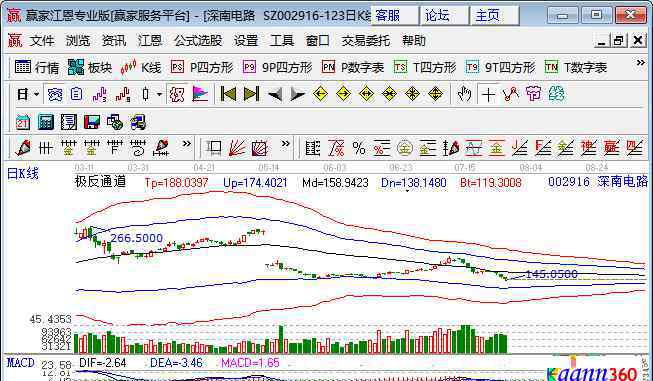Click the yellow diamond with single right arrow
This screenshot has width=653, height=381.
(x=343, y=95)
